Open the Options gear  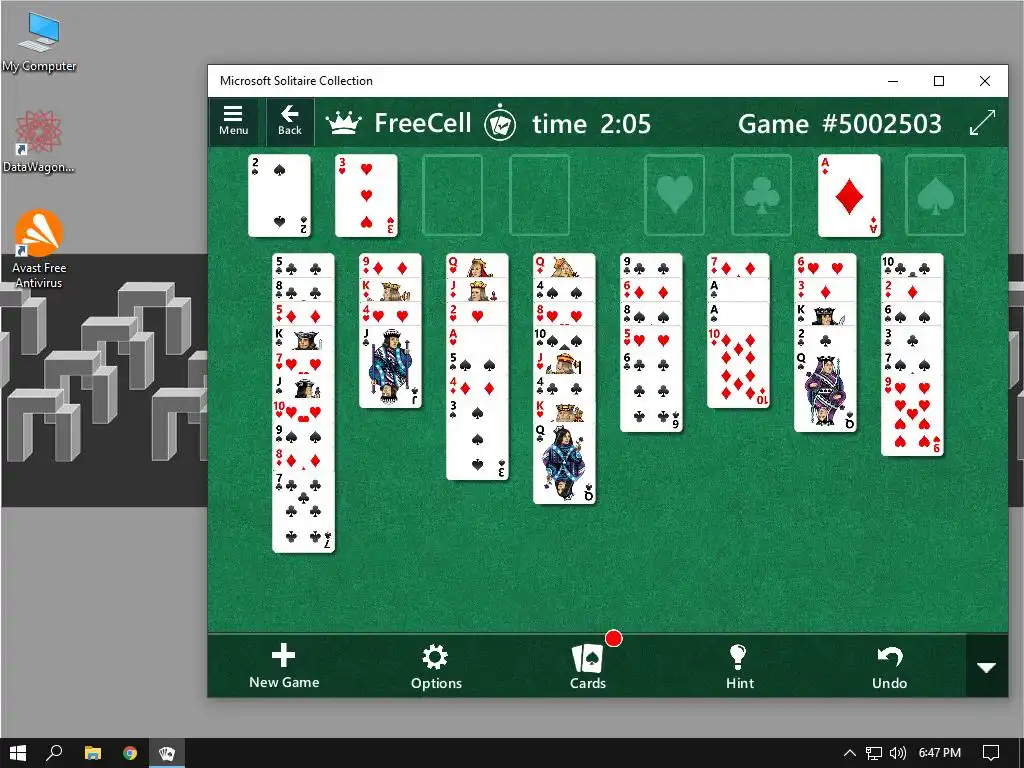tap(436, 666)
